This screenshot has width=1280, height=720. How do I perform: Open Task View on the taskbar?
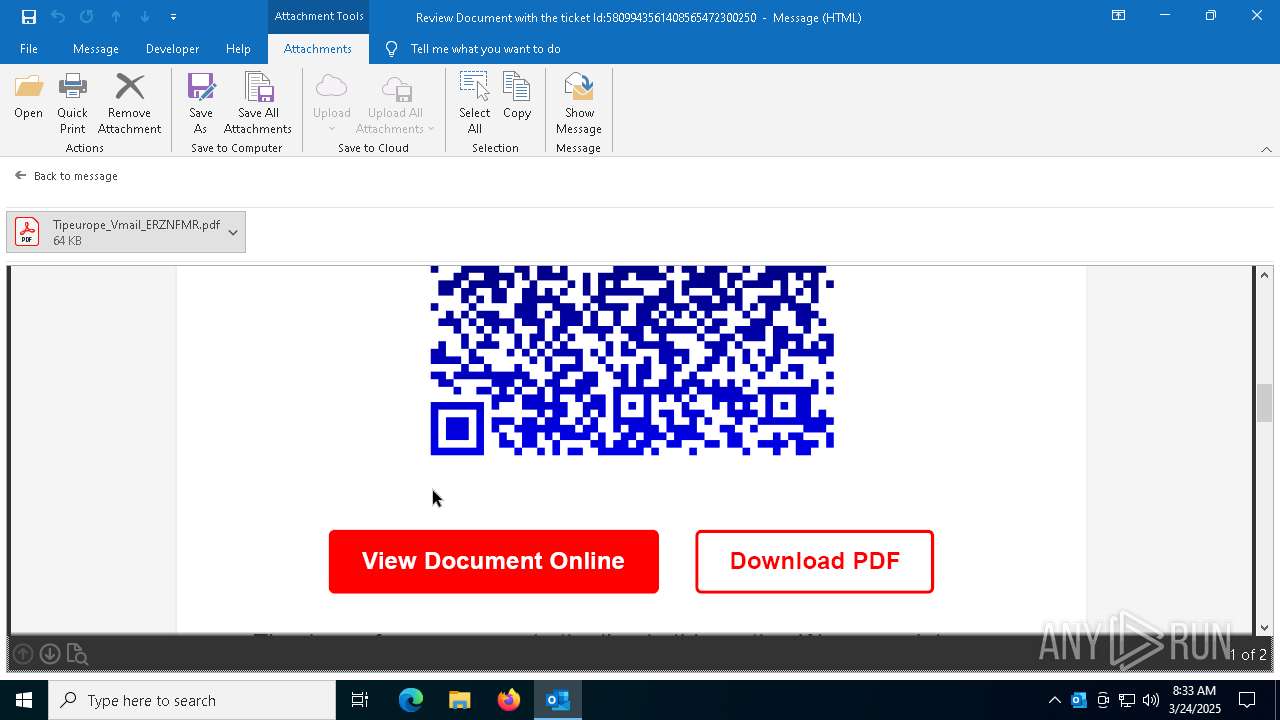360,700
